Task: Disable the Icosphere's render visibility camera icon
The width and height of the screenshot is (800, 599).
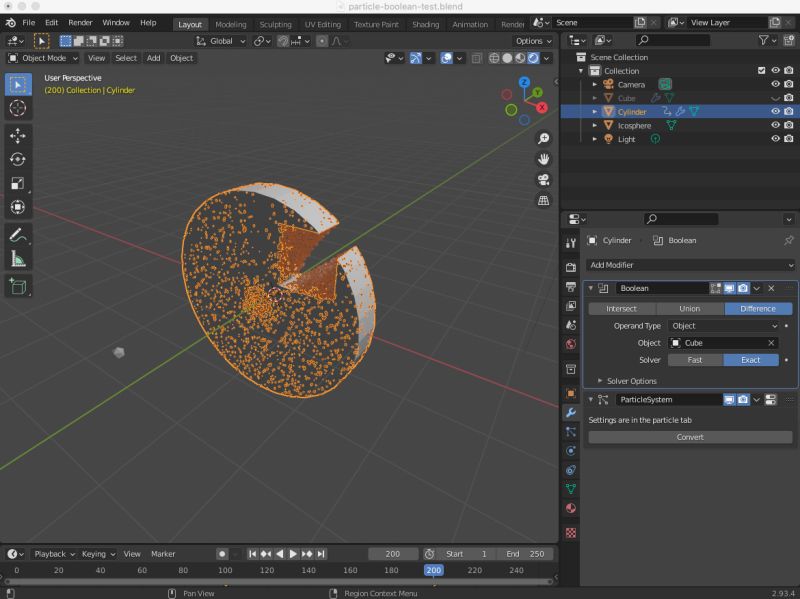Action: pos(788,124)
